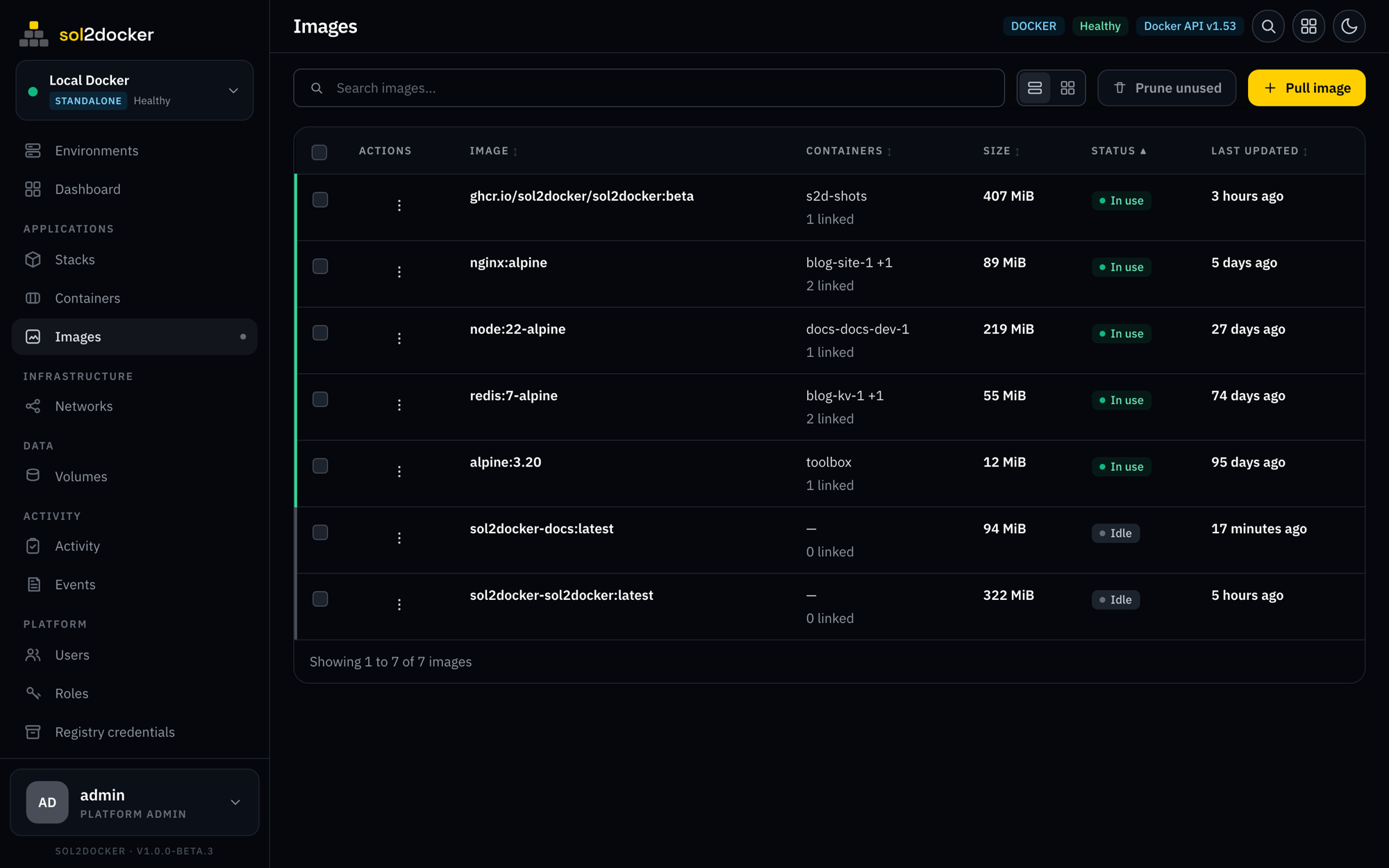
Task: Switch to grid view layout
Action: [1067, 88]
